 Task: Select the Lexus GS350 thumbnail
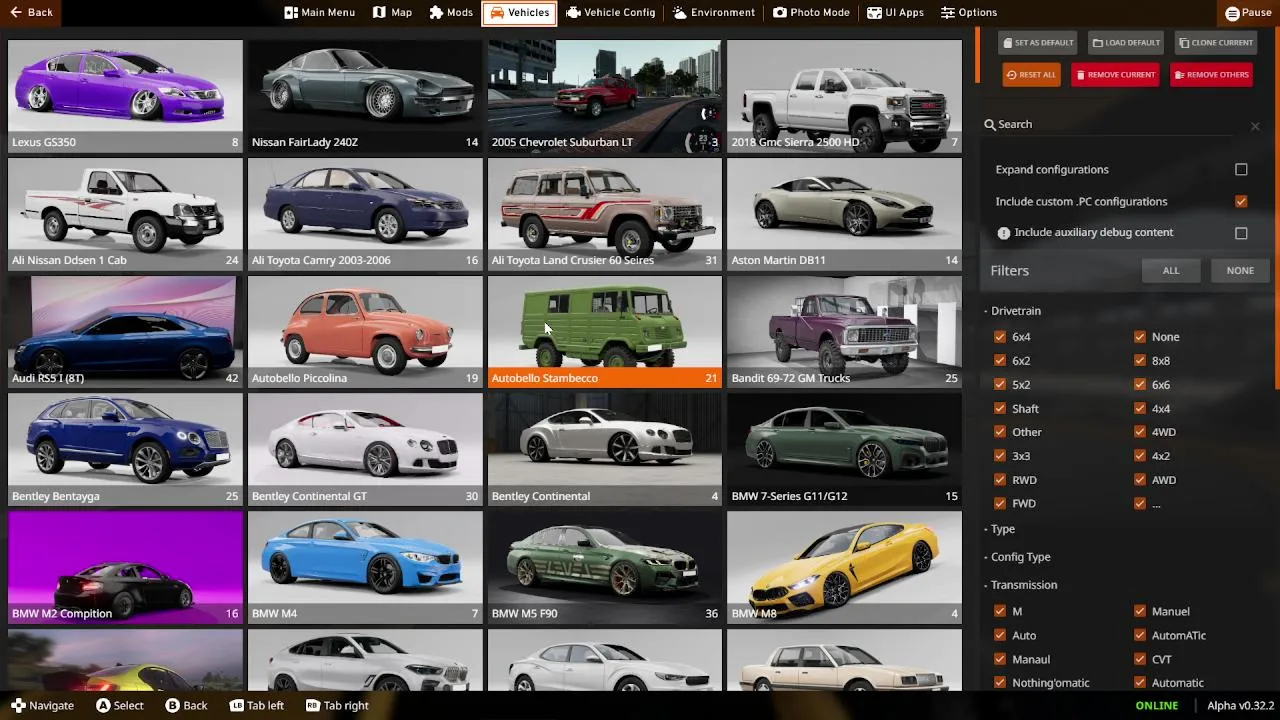(x=125, y=96)
